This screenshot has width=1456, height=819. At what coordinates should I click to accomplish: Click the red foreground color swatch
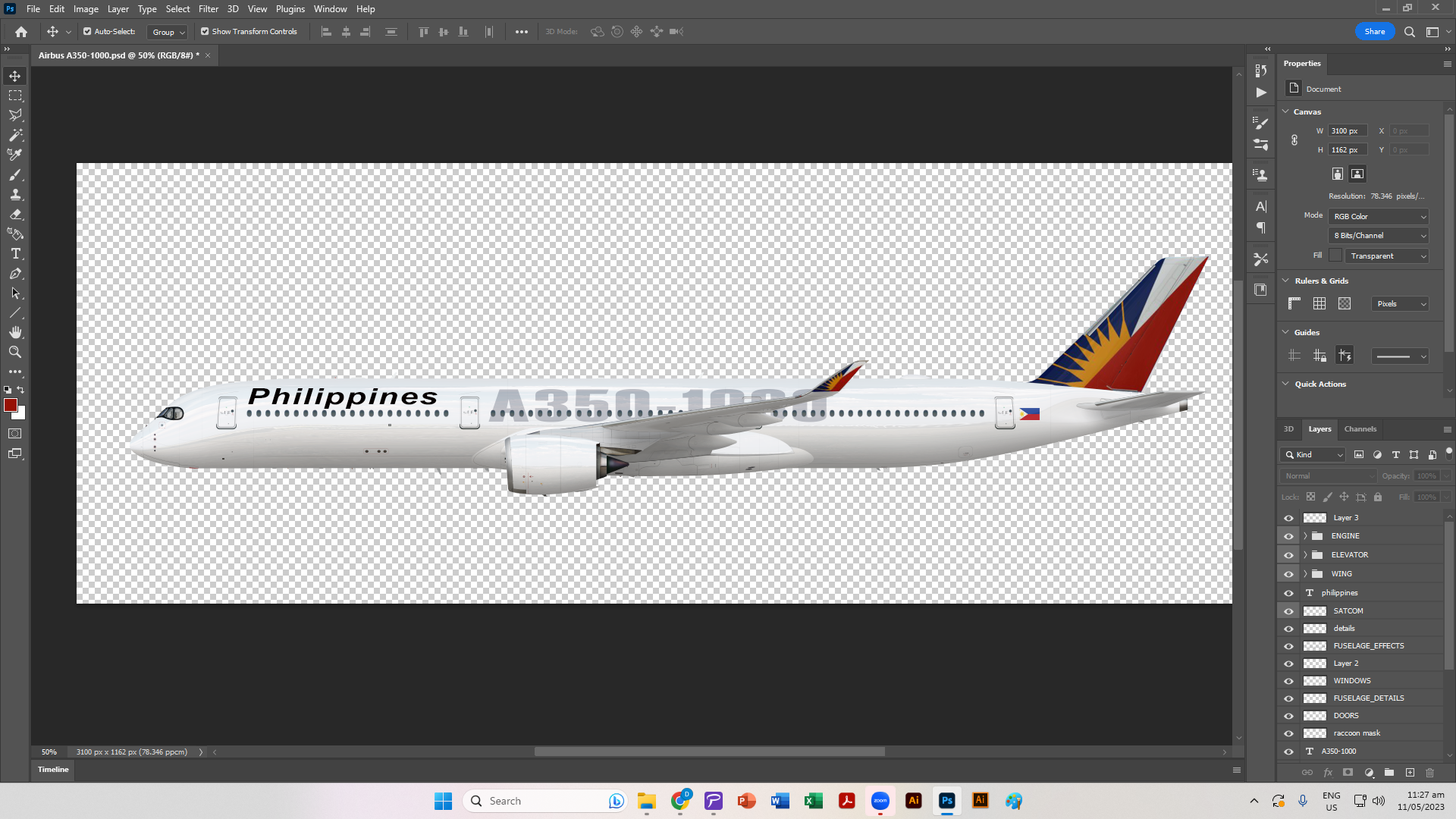pyautogui.click(x=11, y=406)
